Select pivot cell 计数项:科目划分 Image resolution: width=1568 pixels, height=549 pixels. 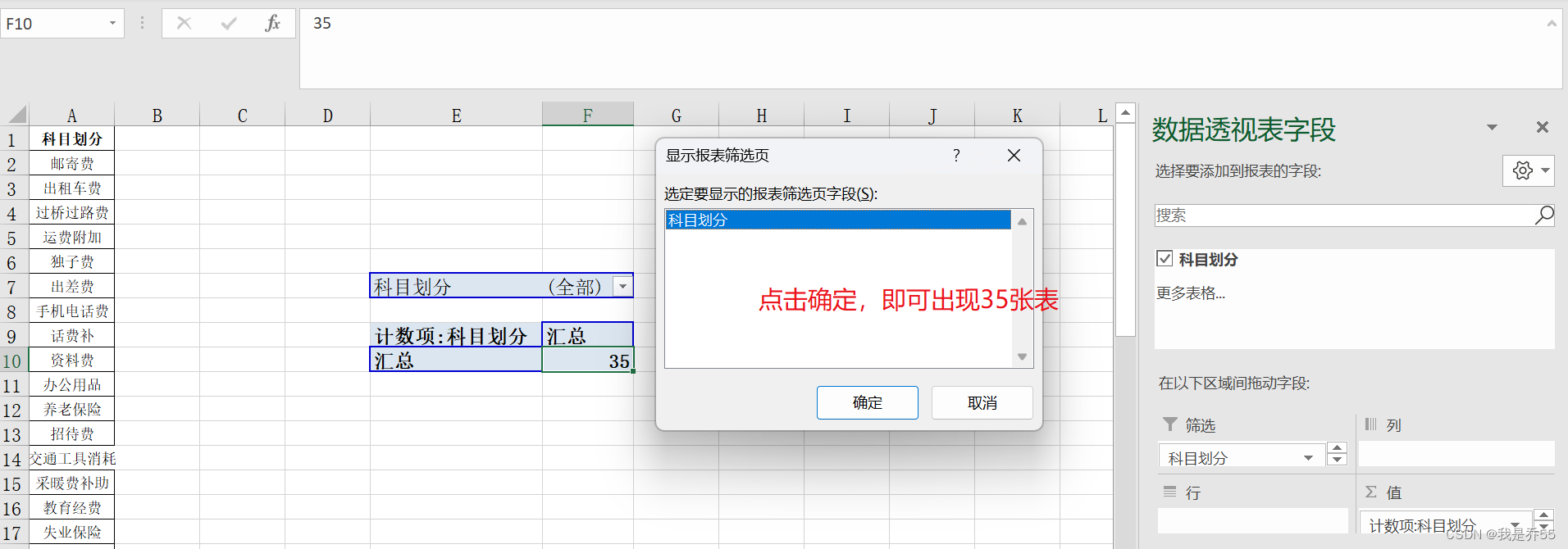(x=456, y=335)
